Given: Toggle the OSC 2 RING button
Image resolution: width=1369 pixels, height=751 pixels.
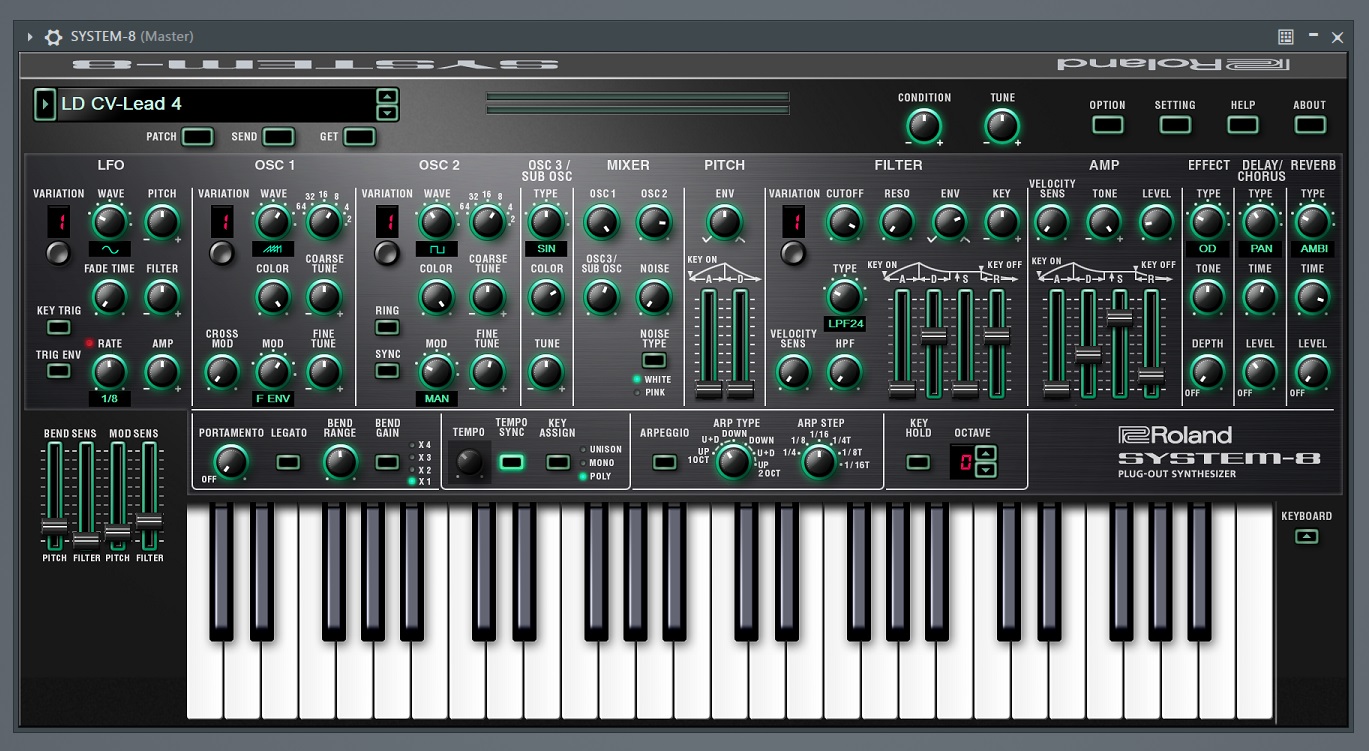Looking at the screenshot, I should click(x=387, y=327).
